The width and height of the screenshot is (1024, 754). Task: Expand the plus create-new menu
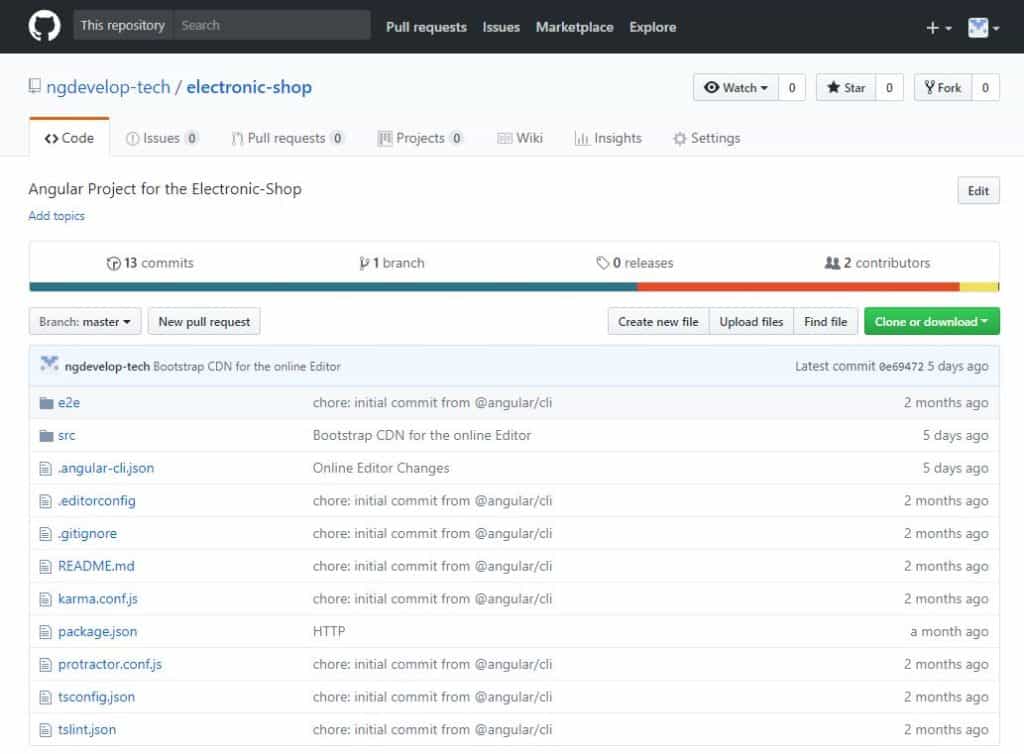coord(938,28)
